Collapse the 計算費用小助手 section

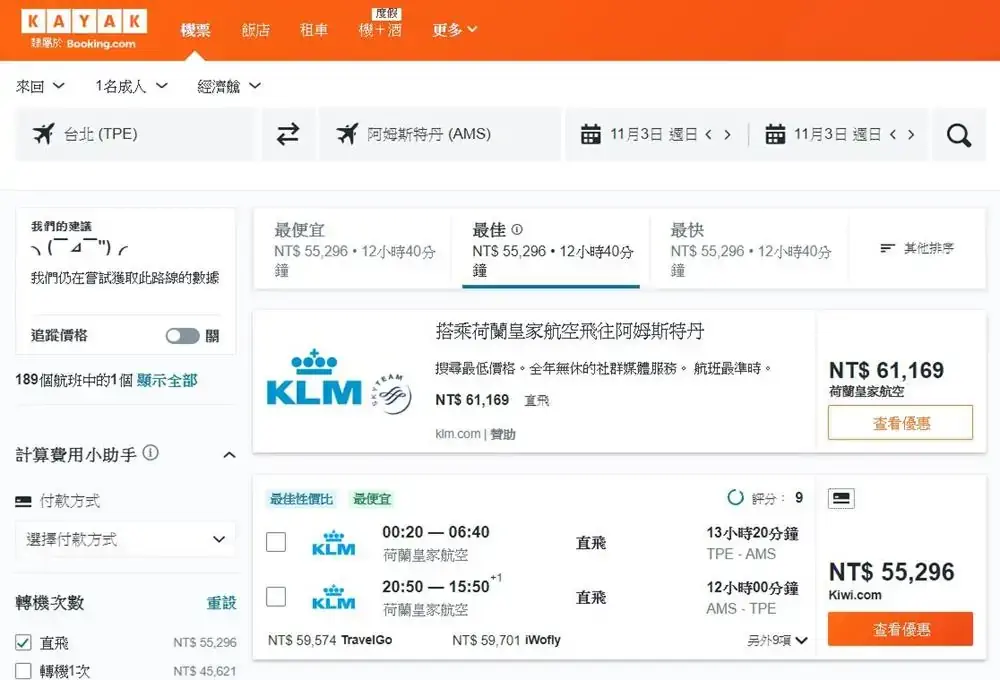click(x=230, y=455)
